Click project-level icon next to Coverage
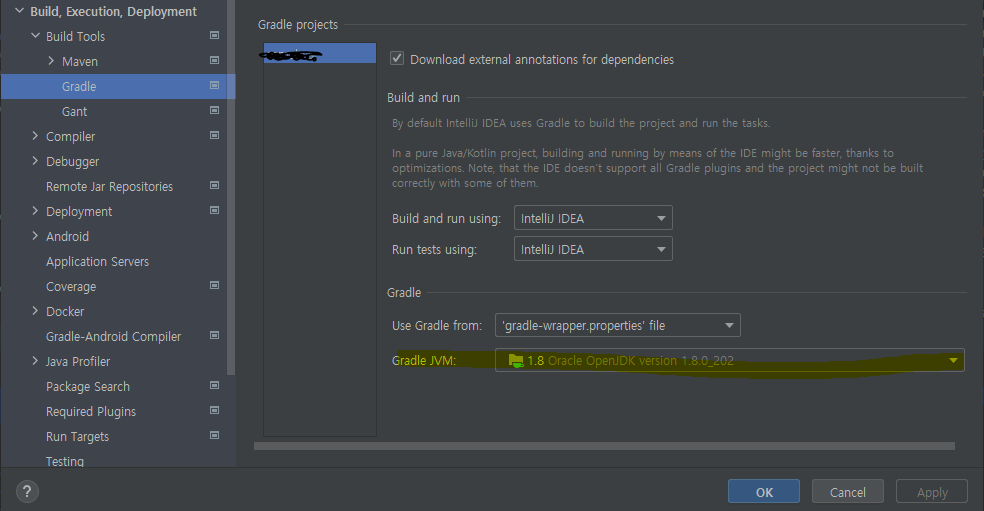Screen dimensions: 984x511 pos(214,286)
